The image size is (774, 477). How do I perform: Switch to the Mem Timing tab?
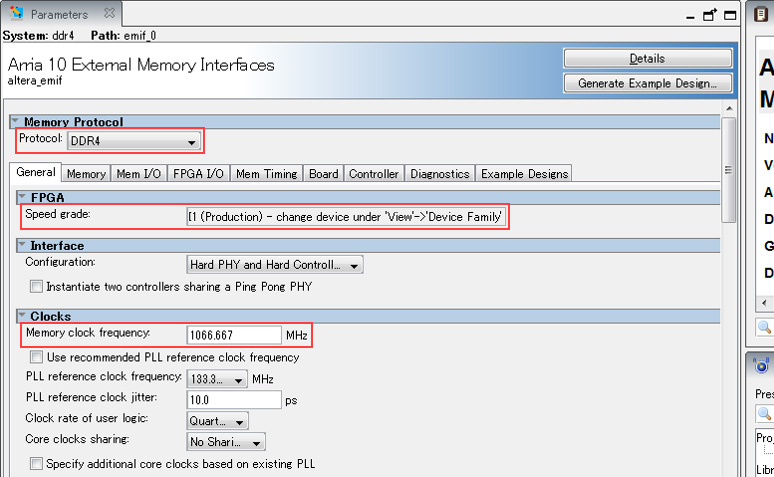point(266,173)
